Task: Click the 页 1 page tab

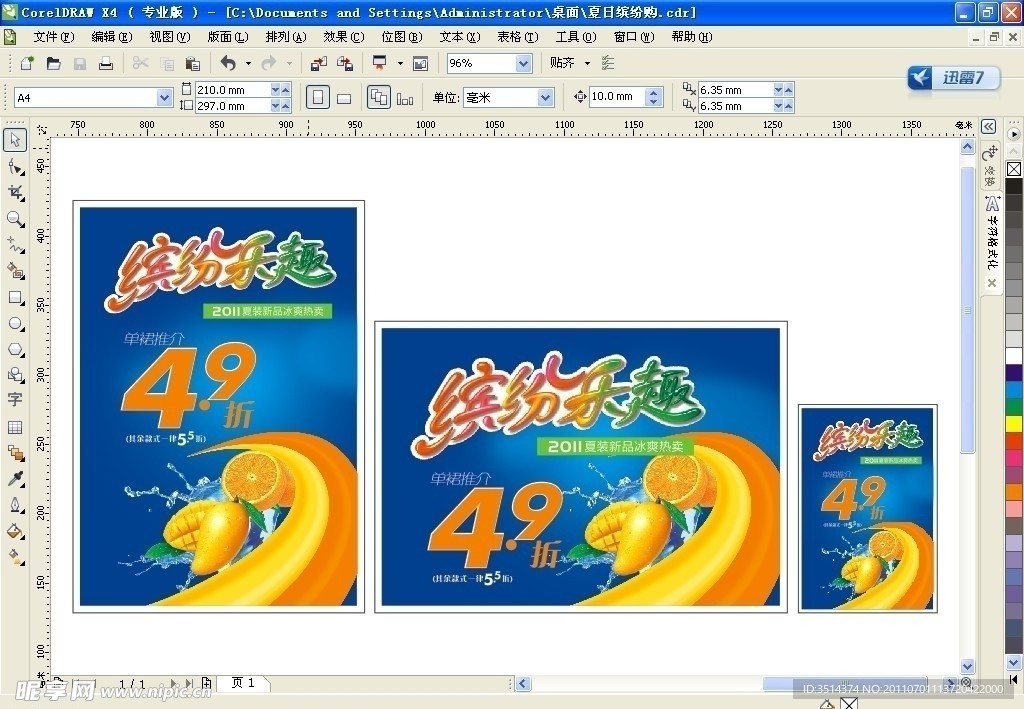Action: (243, 683)
